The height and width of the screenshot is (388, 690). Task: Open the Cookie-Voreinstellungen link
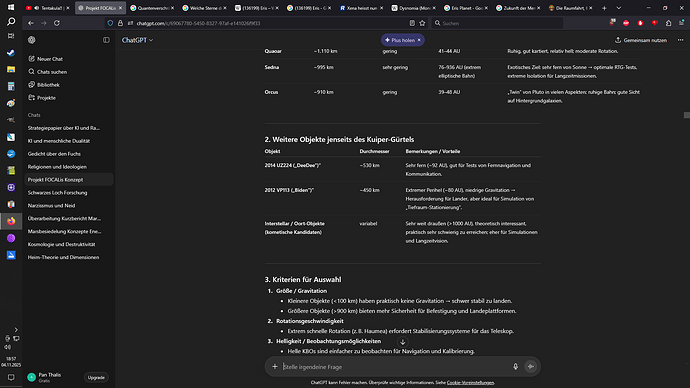(x=470, y=383)
